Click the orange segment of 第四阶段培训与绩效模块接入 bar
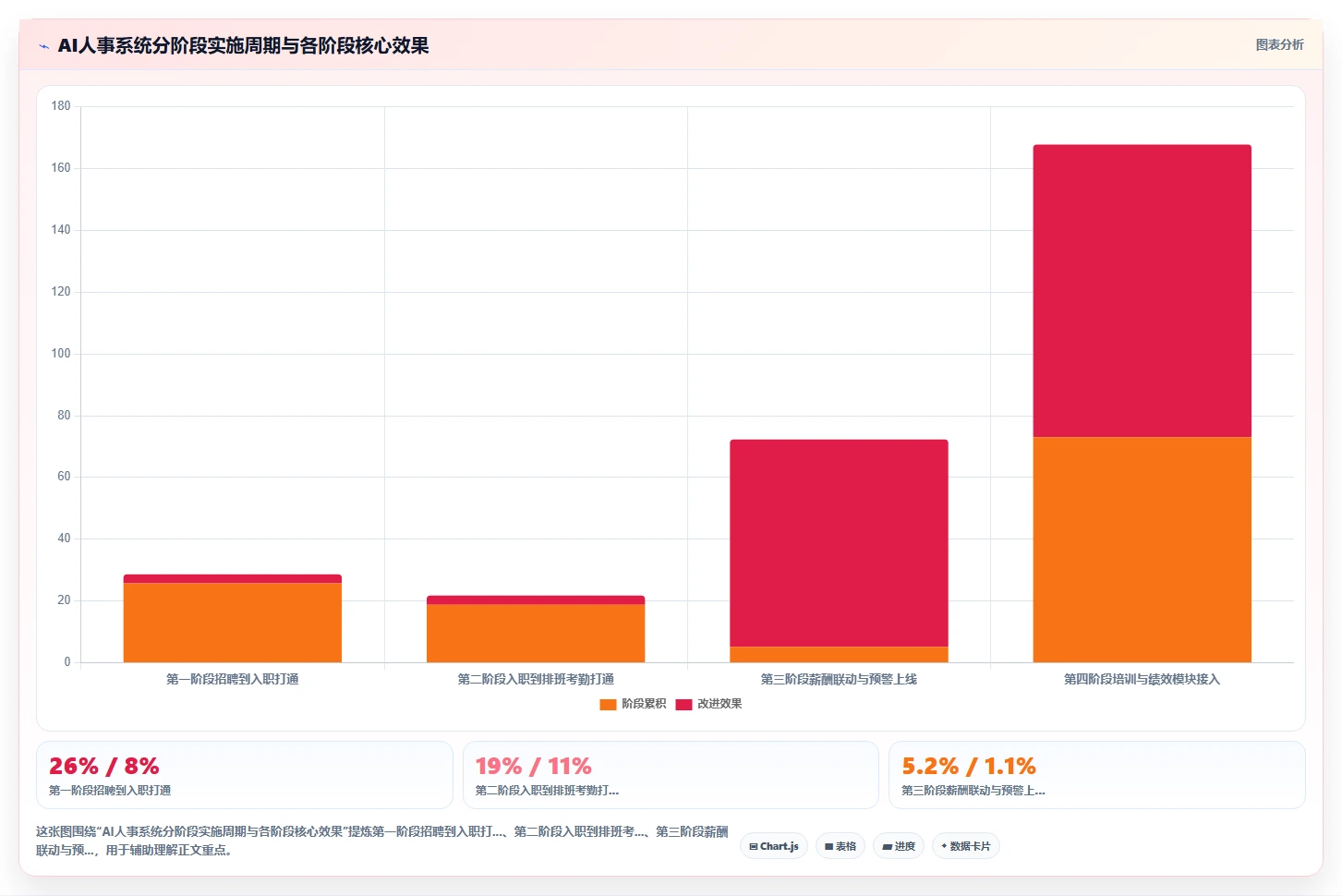 (x=1143, y=550)
